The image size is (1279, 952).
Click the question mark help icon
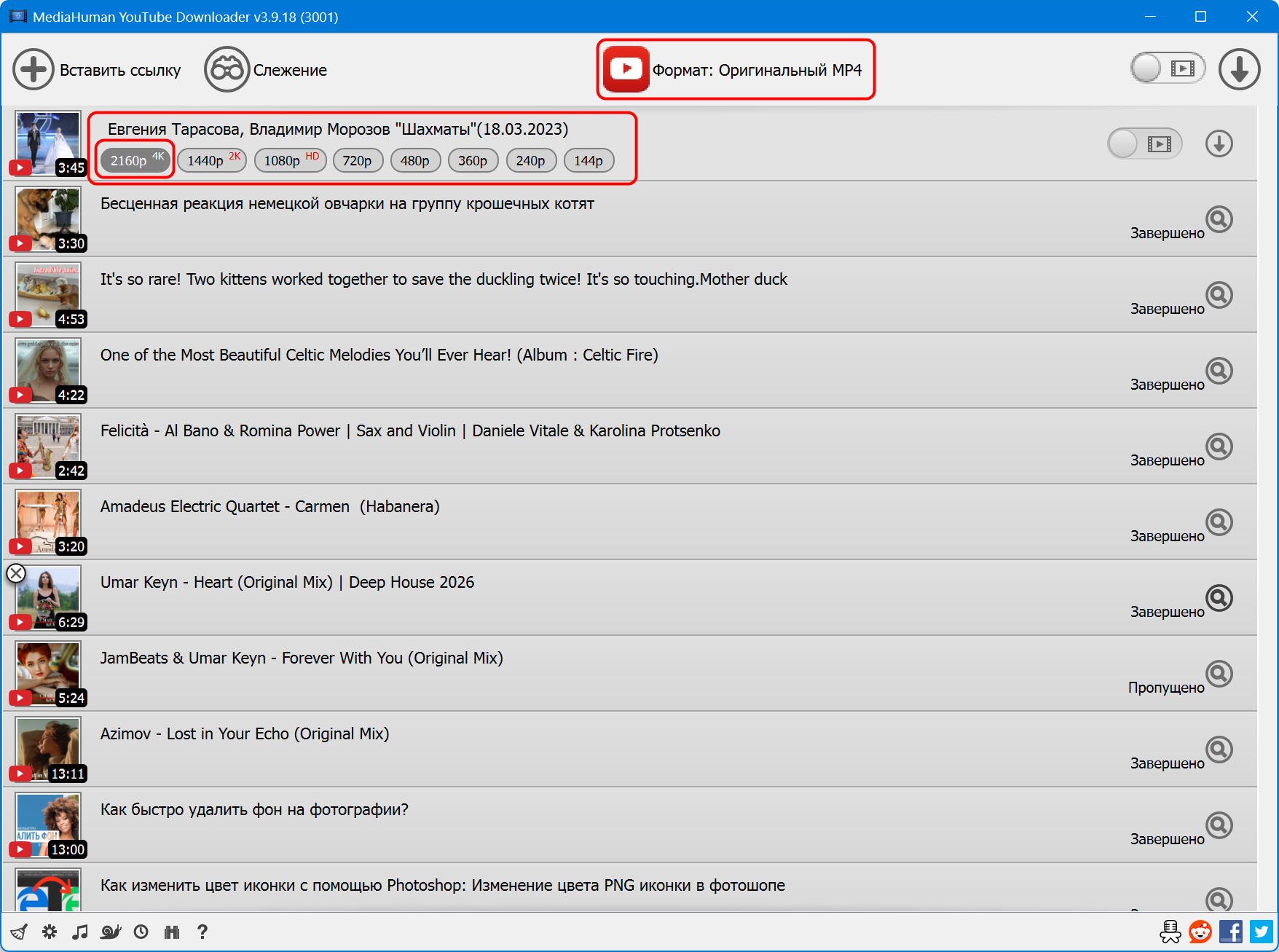(x=202, y=932)
